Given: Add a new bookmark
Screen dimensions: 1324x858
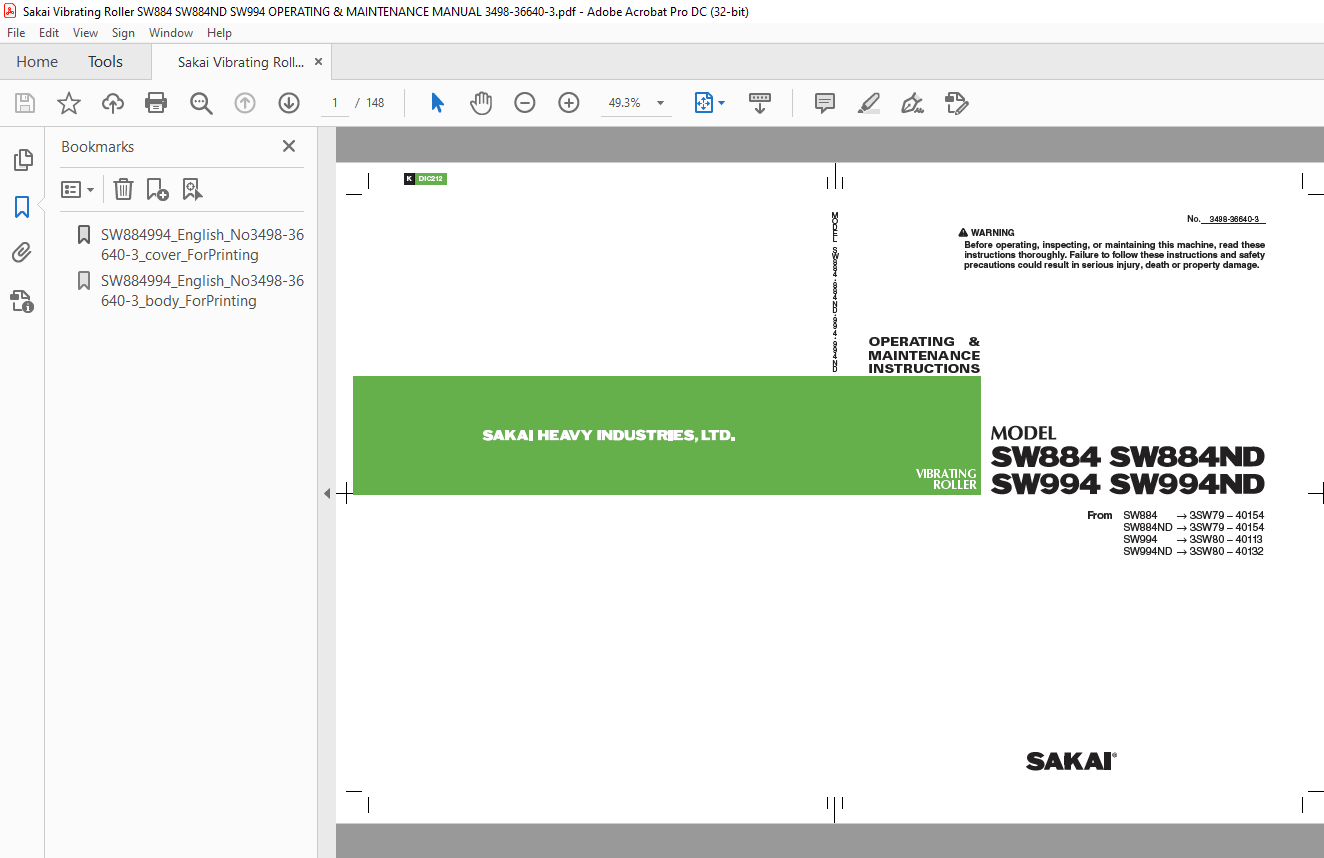Looking at the screenshot, I should [157, 189].
